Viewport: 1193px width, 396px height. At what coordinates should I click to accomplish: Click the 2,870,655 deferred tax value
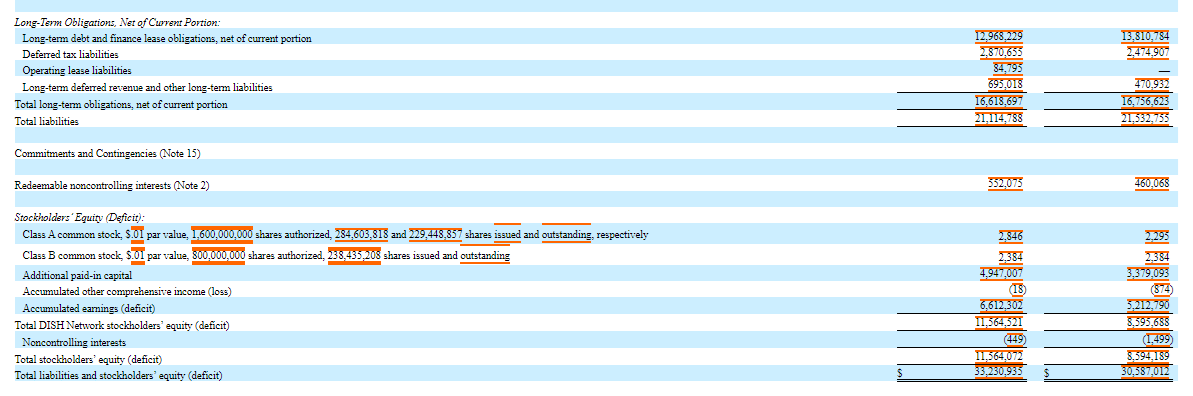coord(1001,53)
